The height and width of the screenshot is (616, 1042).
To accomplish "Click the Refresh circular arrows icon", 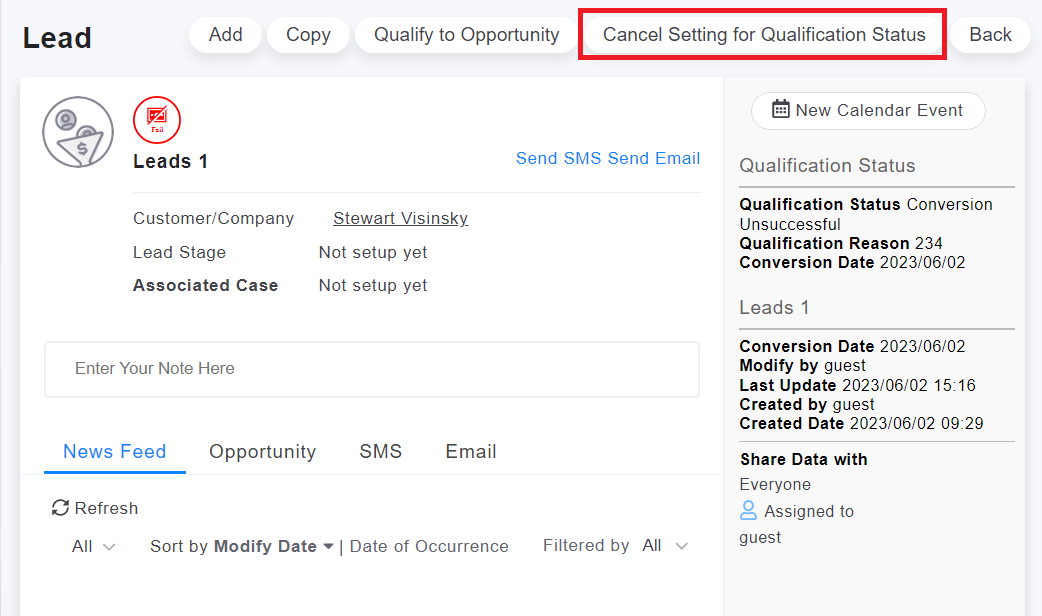I will (61, 508).
